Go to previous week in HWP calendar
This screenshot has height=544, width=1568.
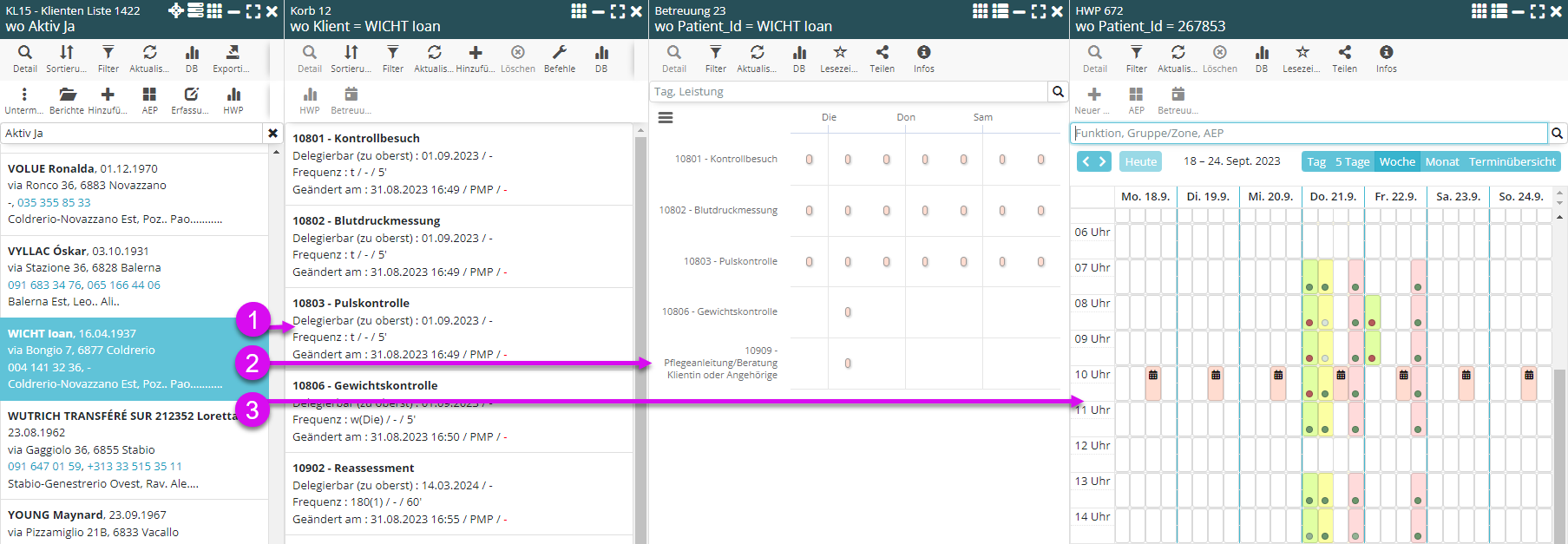click(x=1086, y=161)
